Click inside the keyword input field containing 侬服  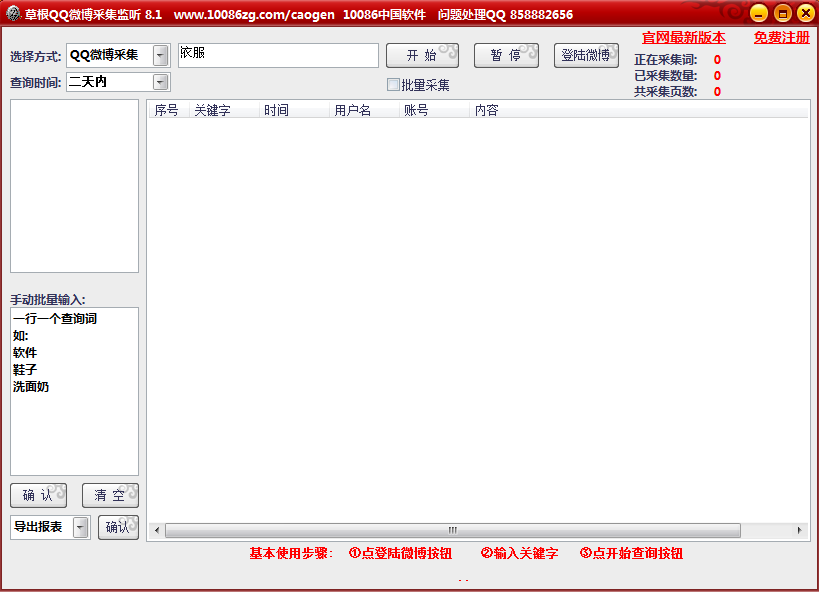(x=278, y=56)
